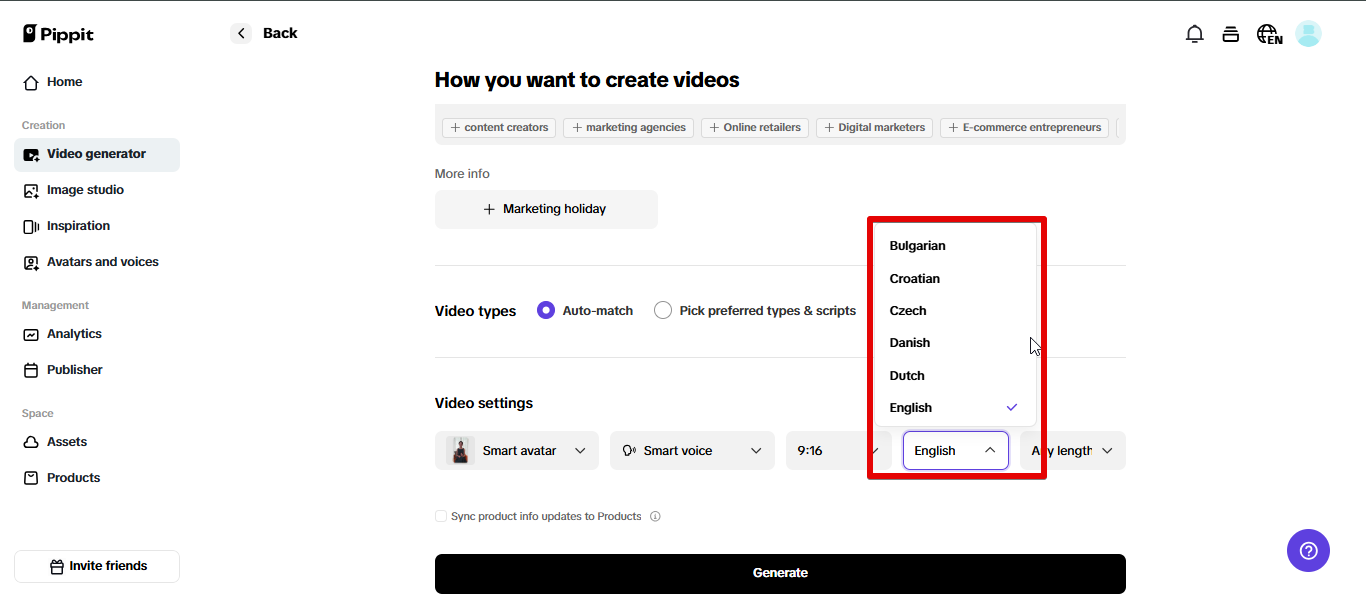The width and height of the screenshot is (1366, 603).
Task: Open the notification bell
Action: tap(1194, 33)
